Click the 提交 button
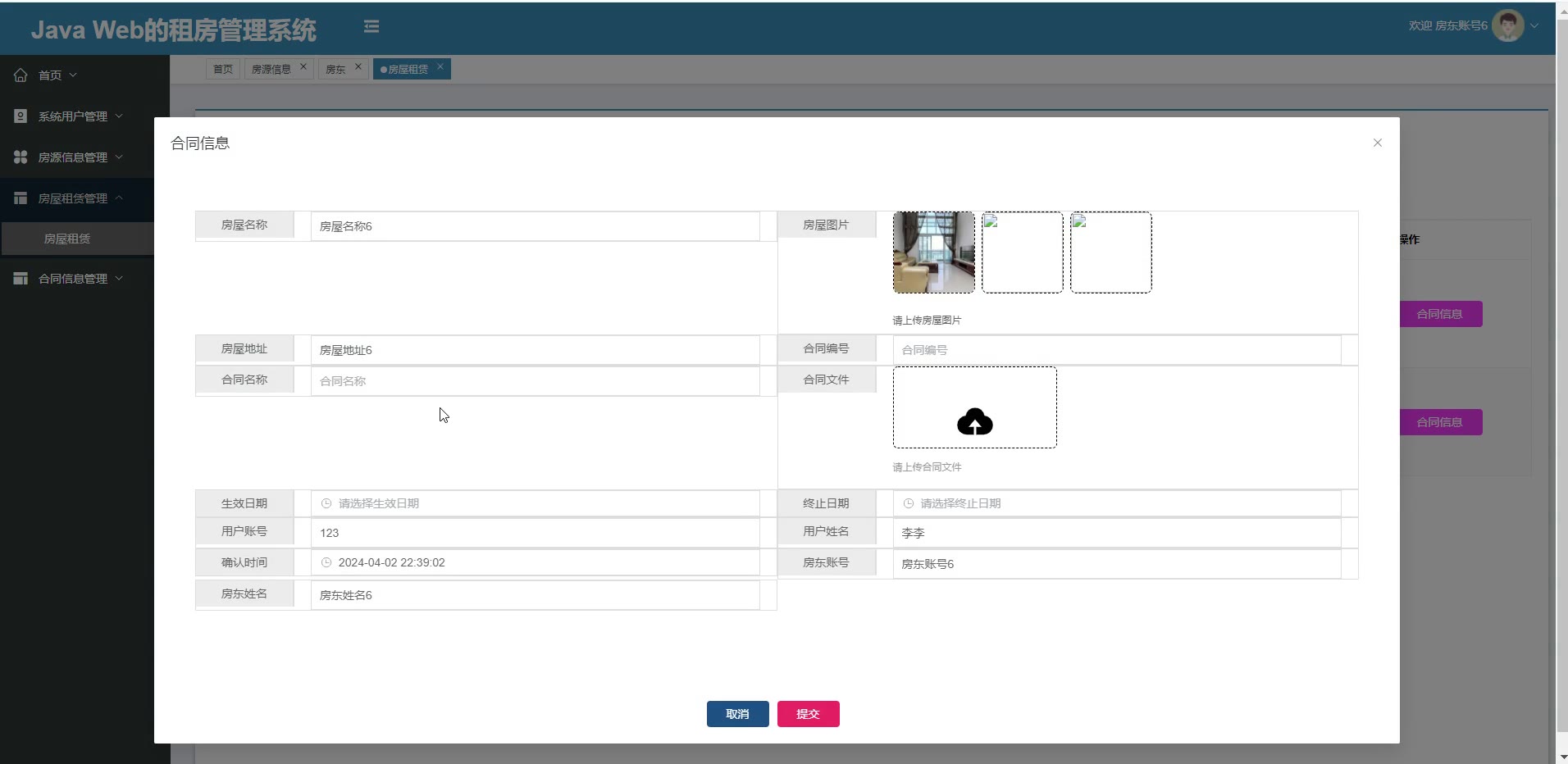The height and width of the screenshot is (764, 1568). [809, 714]
